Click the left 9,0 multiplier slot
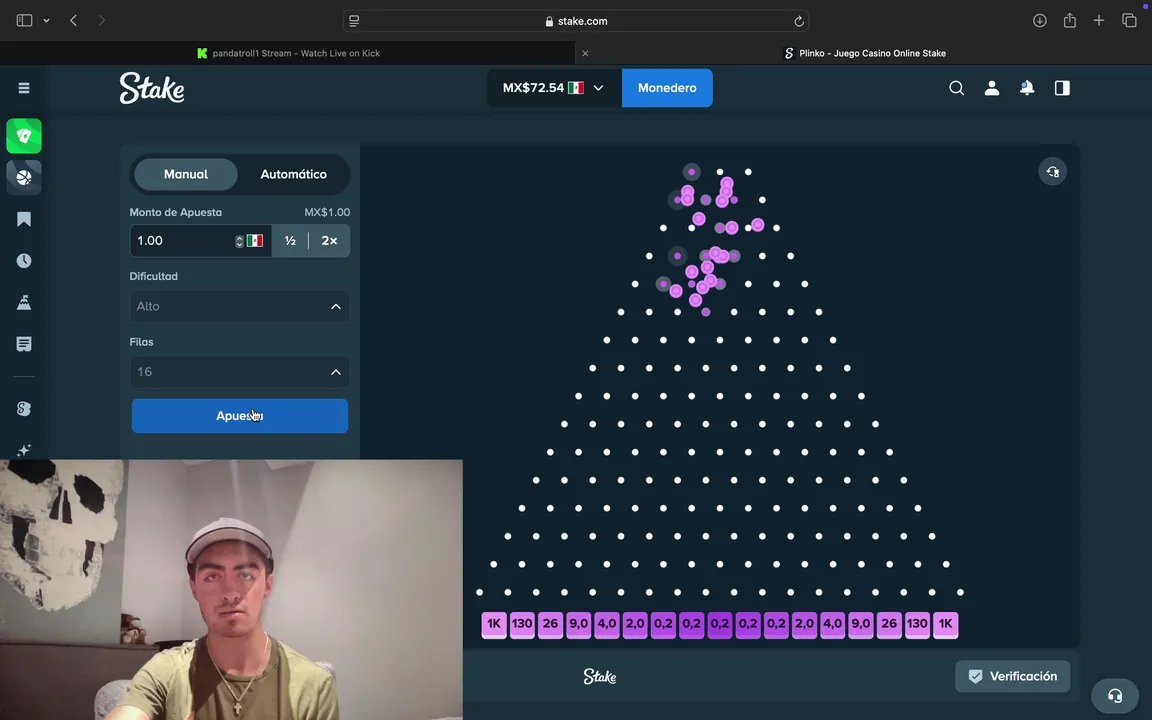The image size is (1152, 720). tap(578, 624)
